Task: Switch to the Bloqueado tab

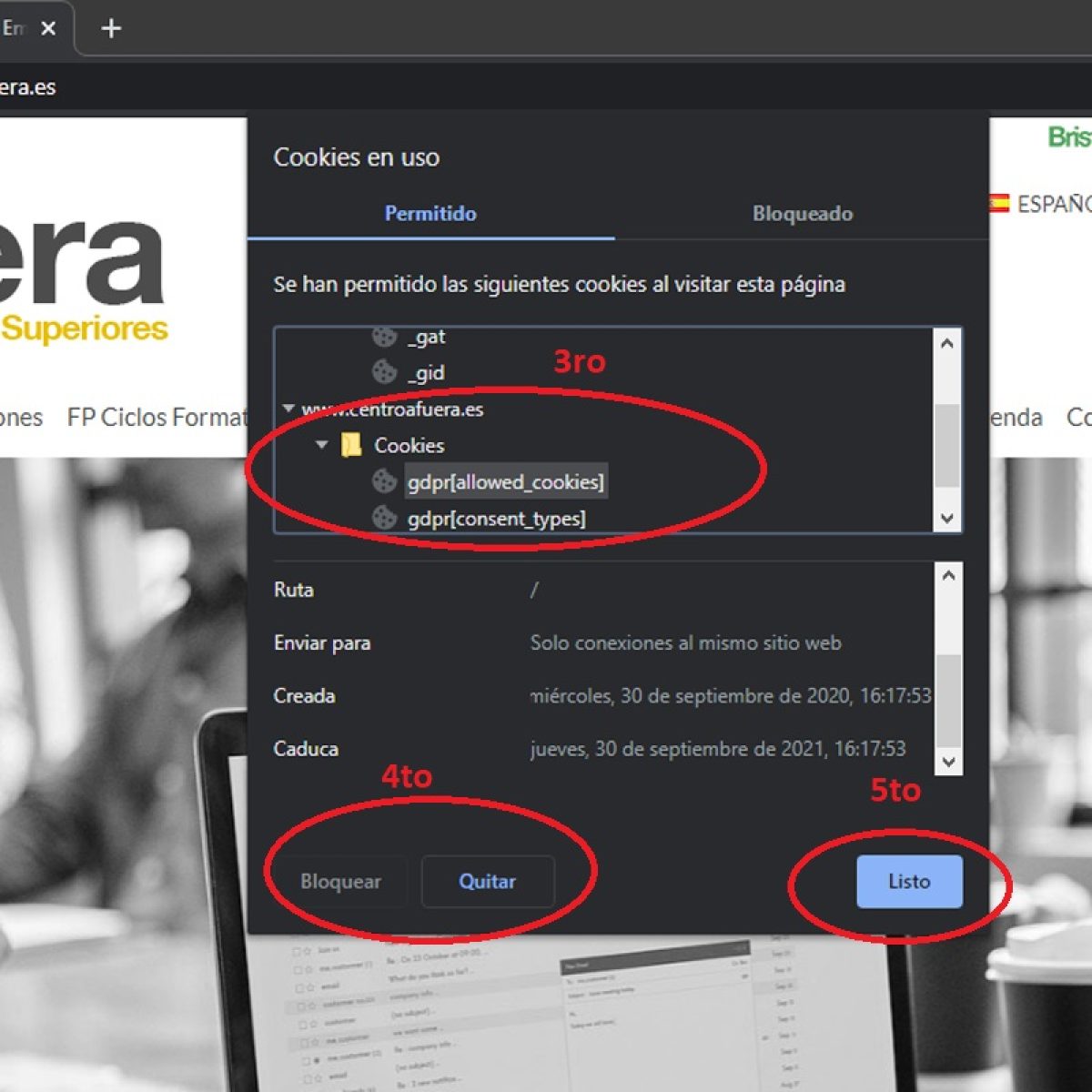Action: pos(802,214)
